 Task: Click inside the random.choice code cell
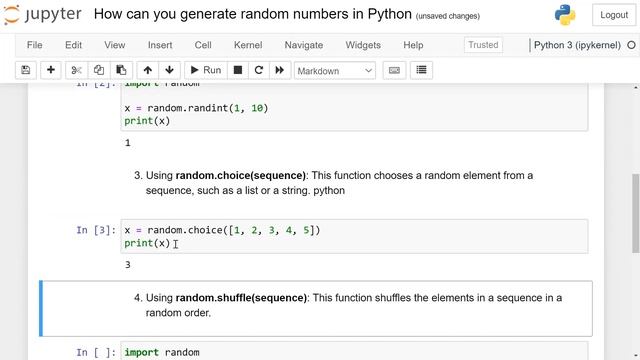[354, 236]
